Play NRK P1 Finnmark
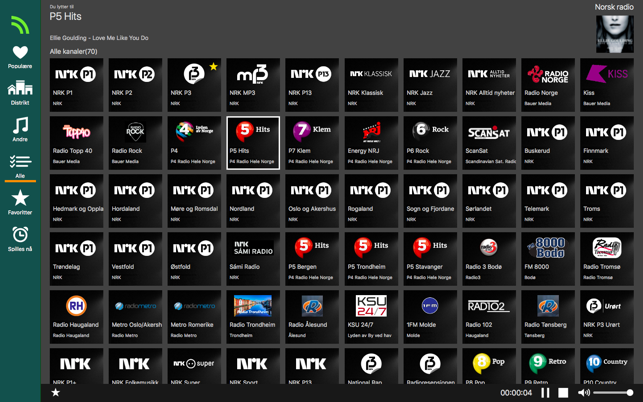Viewport: 643px width, 402px height. click(607, 143)
